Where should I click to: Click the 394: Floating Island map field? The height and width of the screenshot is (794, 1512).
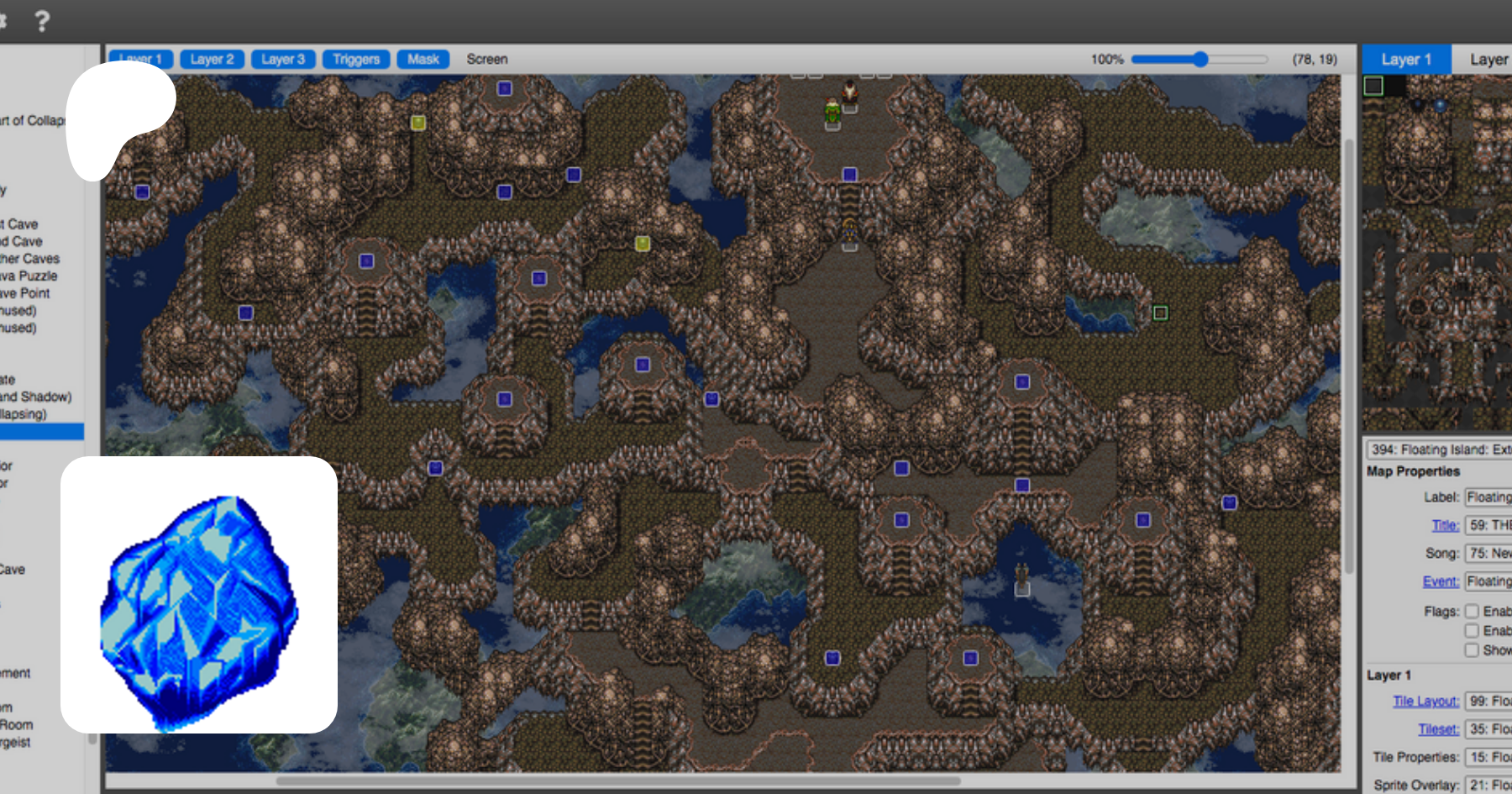(x=1440, y=450)
